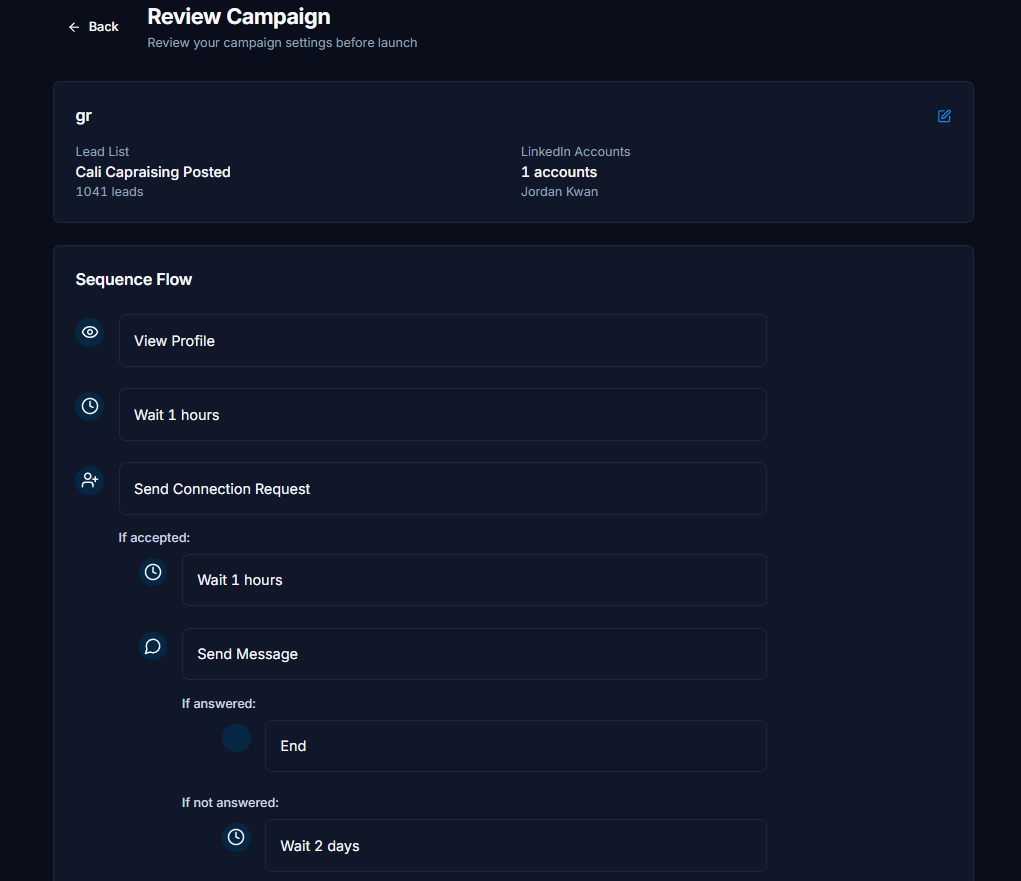Click the 'Cali Capraising Posted' lead list name
The image size is (1021, 881).
(153, 172)
